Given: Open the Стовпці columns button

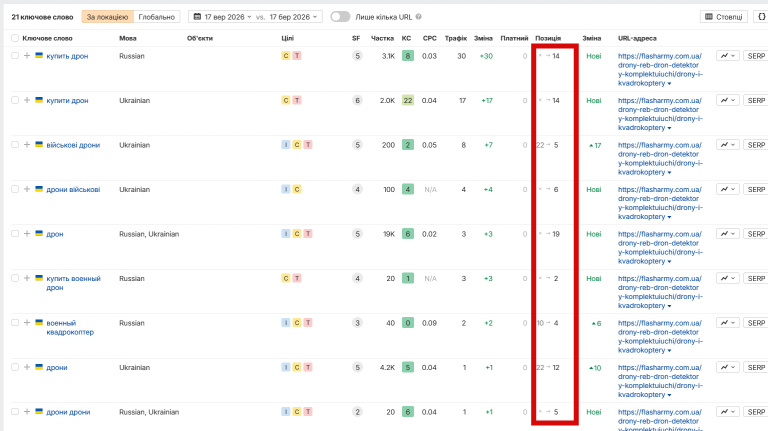Looking at the screenshot, I should point(723,17).
